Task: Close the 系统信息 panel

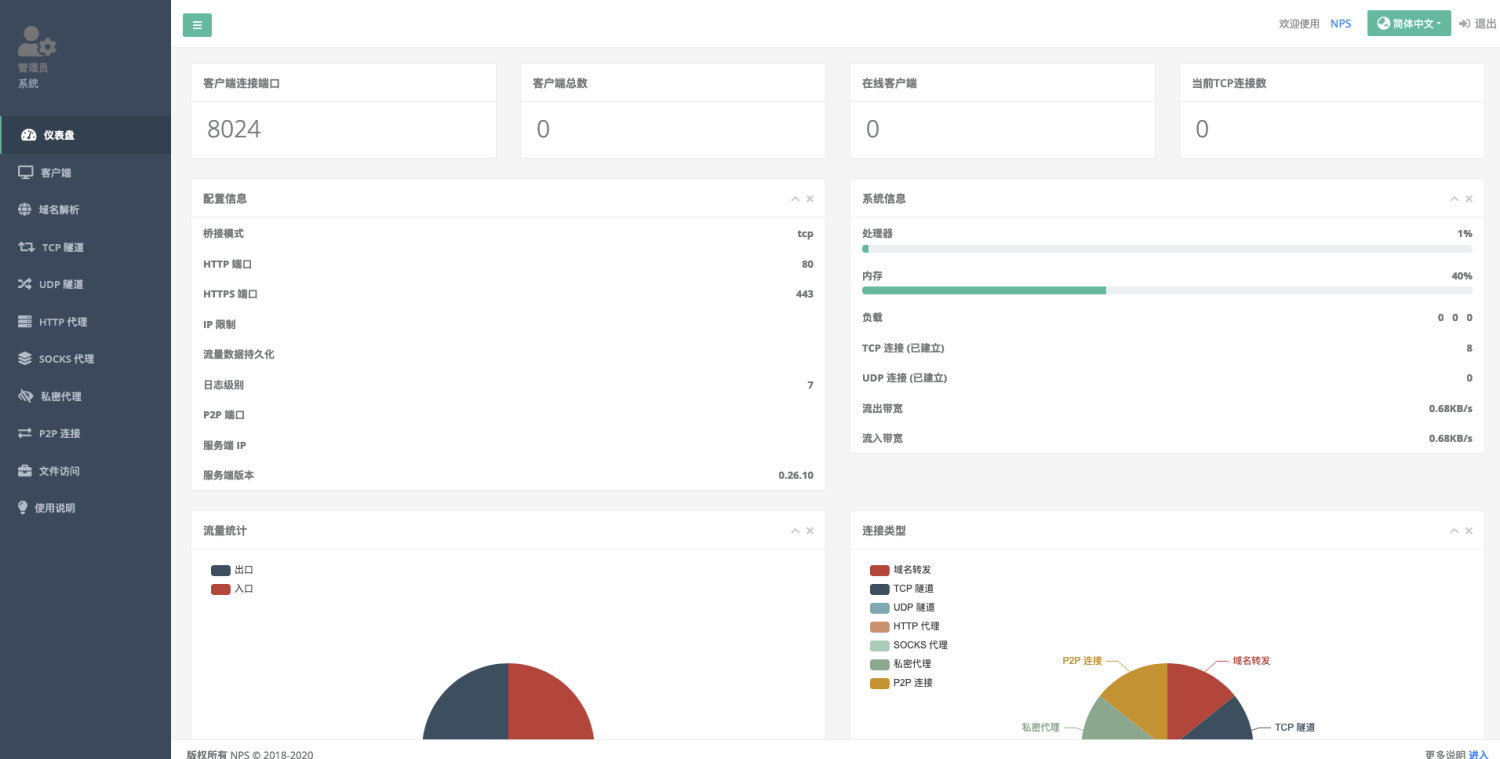Action: click(1469, 199)
